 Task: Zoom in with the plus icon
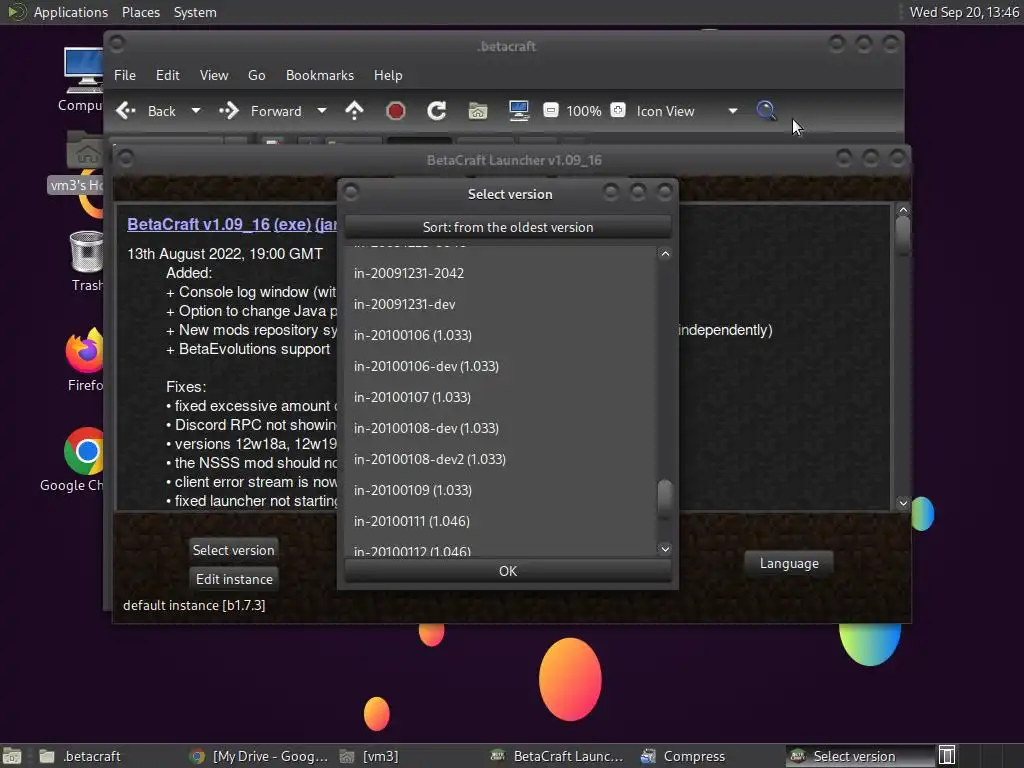click(x=617, y=110)
